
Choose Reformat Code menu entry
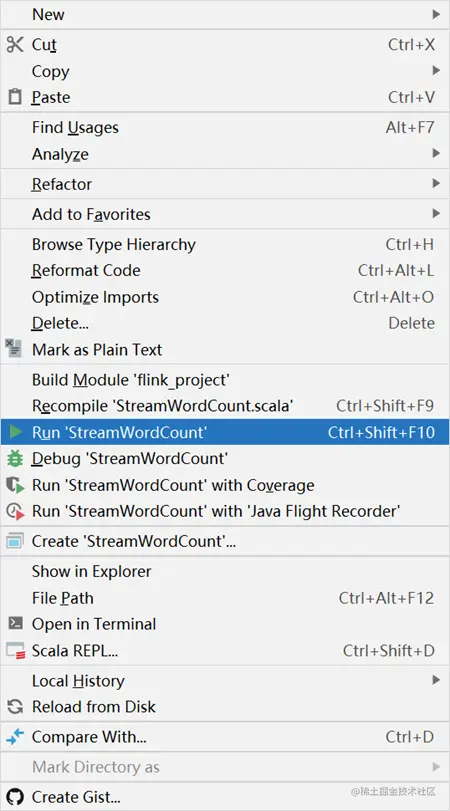[x=225, y=271]
